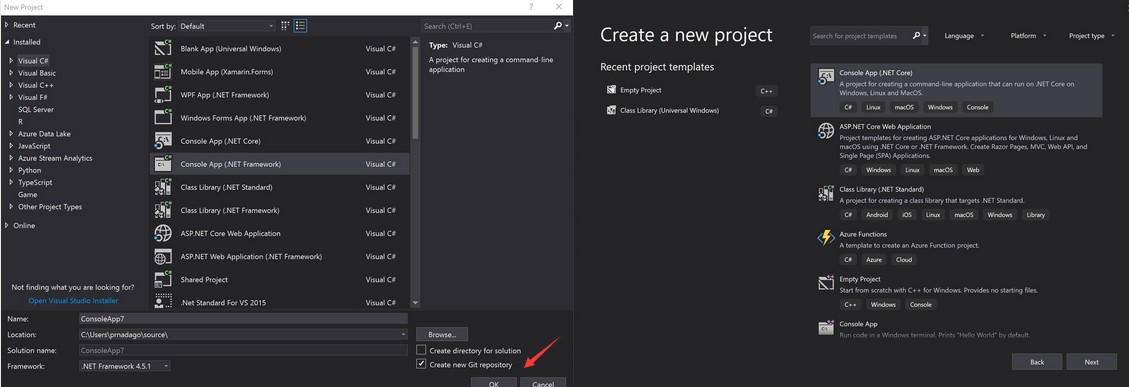
Task: Click the template list scrollbar down arrow
Action: [x=415, y=303]
